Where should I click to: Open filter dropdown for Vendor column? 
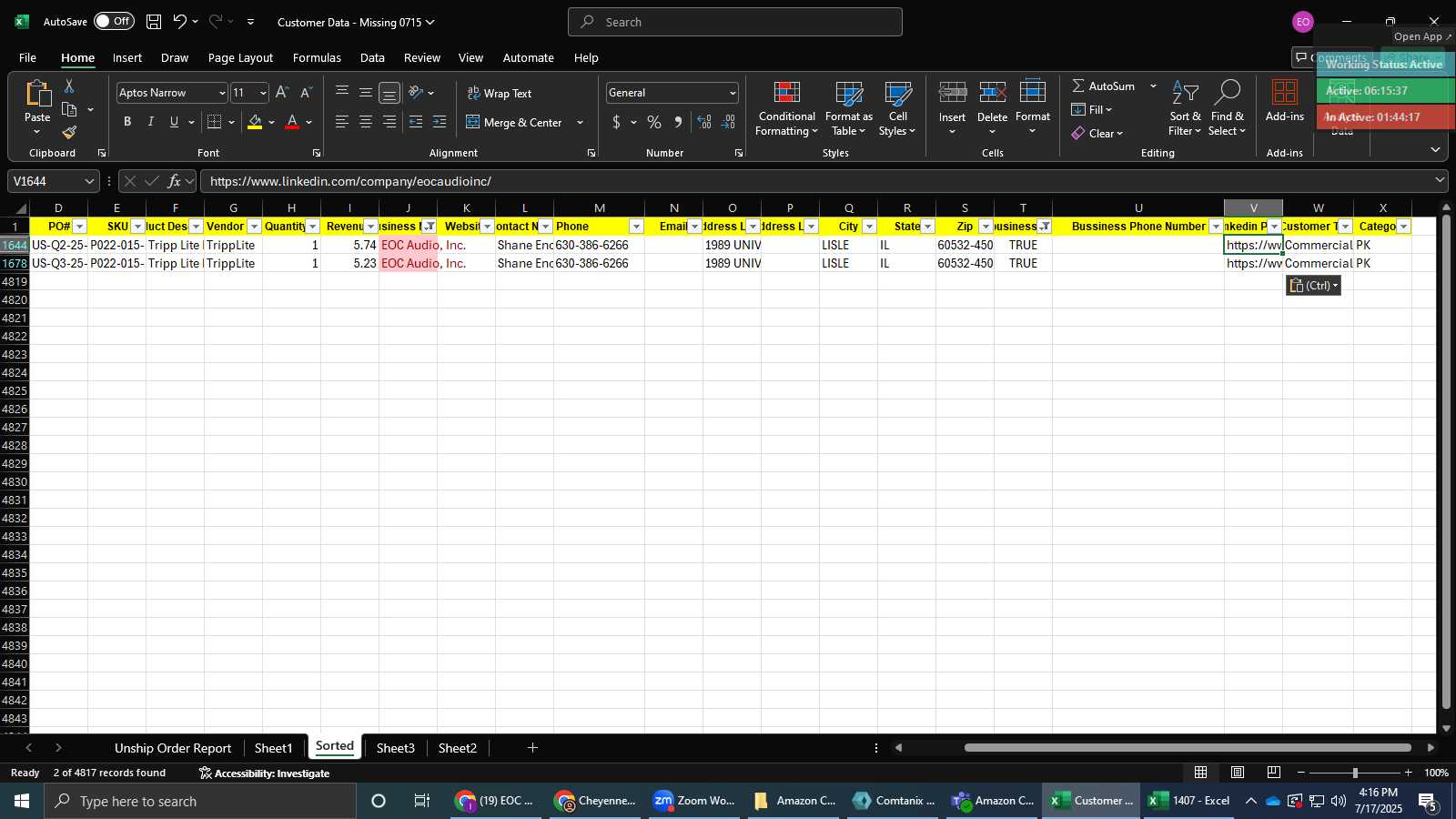(254, 227)
